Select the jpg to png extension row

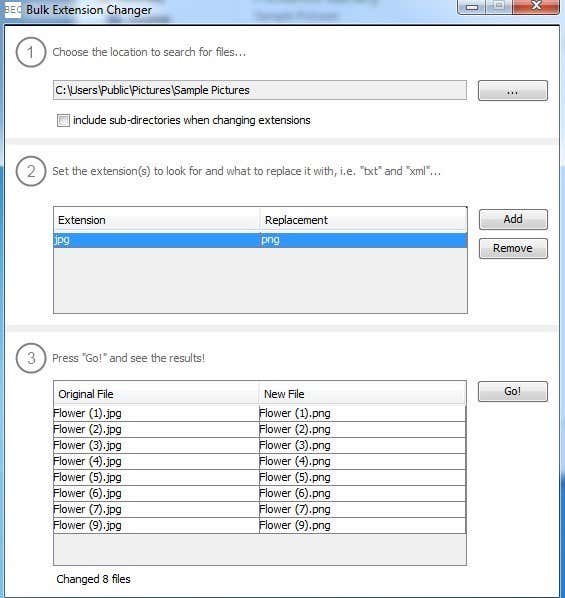(x=260, y=240)
